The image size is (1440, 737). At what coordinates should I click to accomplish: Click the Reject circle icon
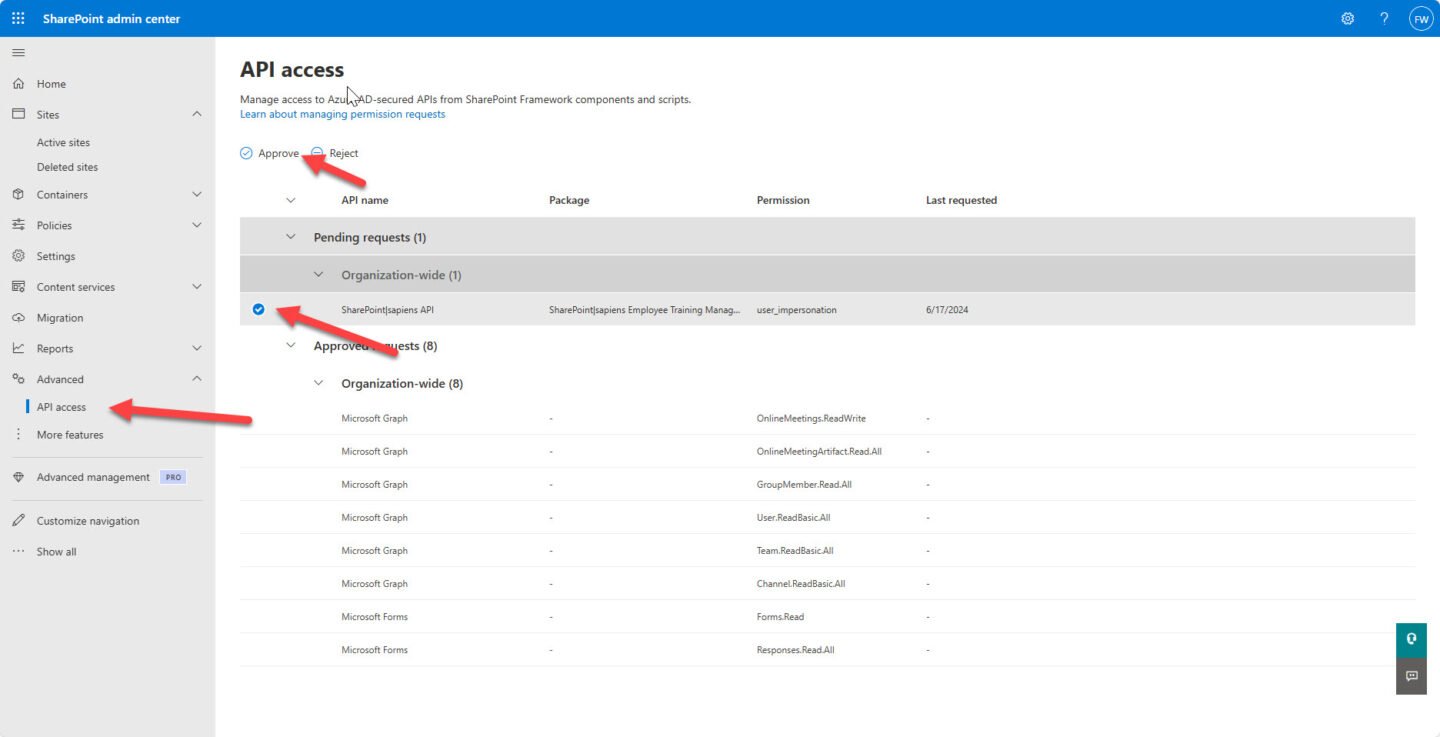[x=317, y=153]
